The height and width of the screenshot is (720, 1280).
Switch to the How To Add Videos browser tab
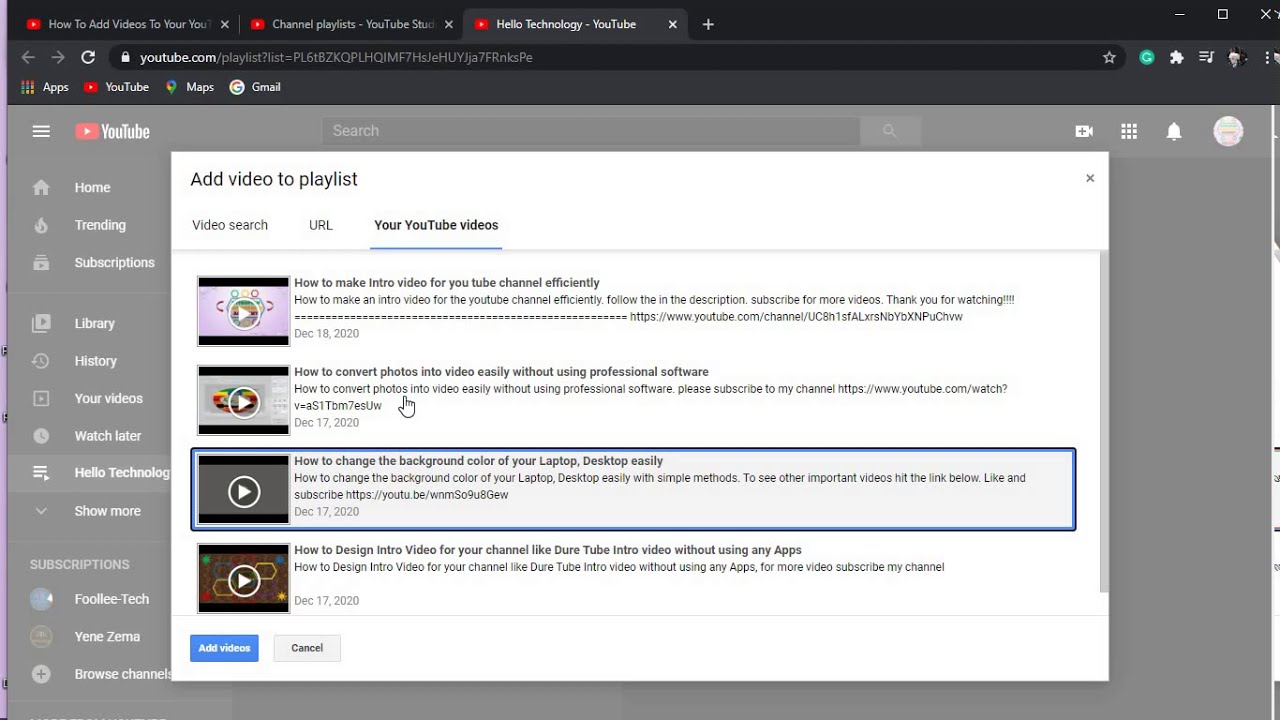(x=128, y=24)
